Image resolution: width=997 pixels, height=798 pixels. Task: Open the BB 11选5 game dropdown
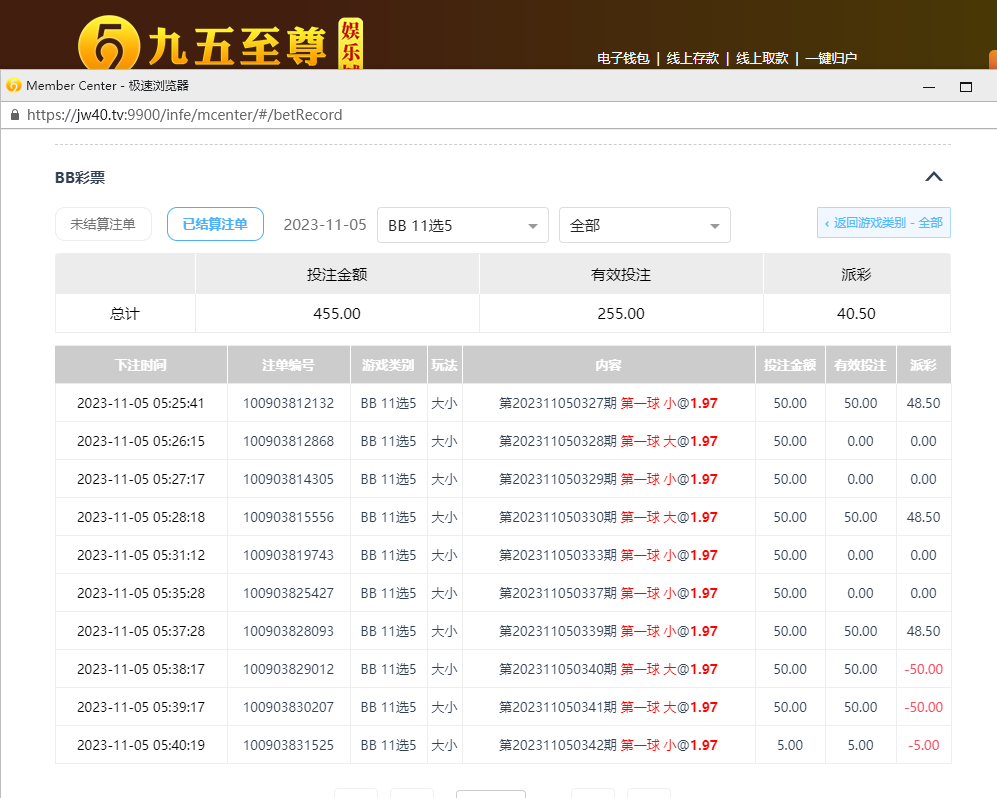click(x=463, y=225)
